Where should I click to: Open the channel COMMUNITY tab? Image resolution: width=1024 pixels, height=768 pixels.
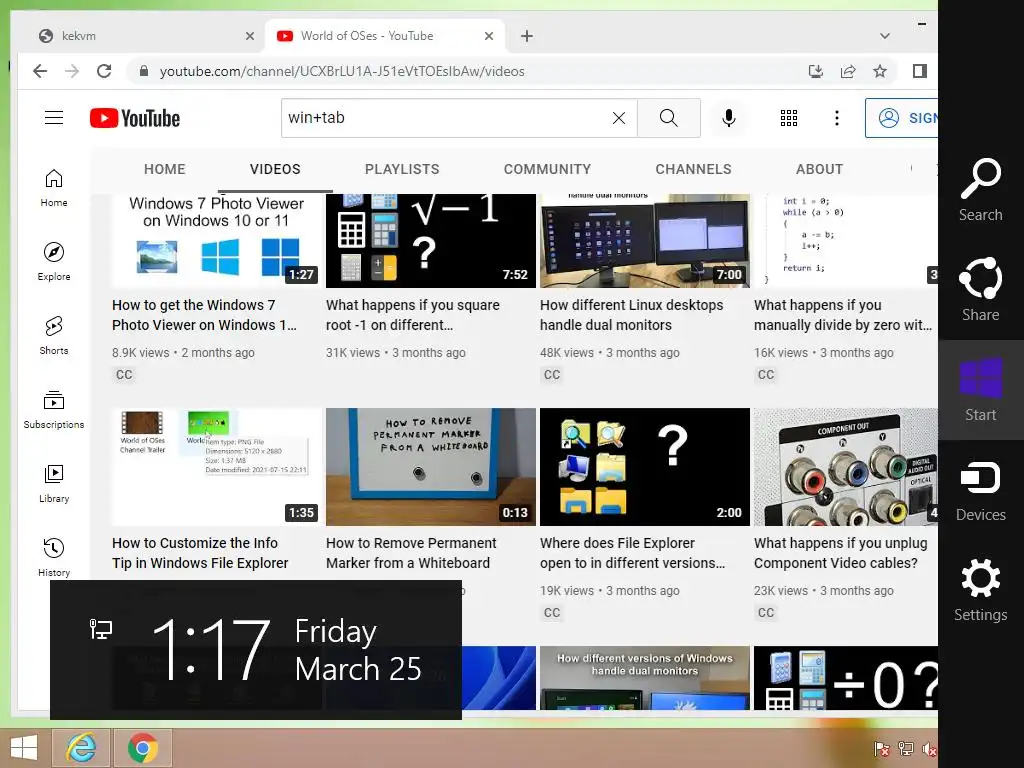click(547, 169)
